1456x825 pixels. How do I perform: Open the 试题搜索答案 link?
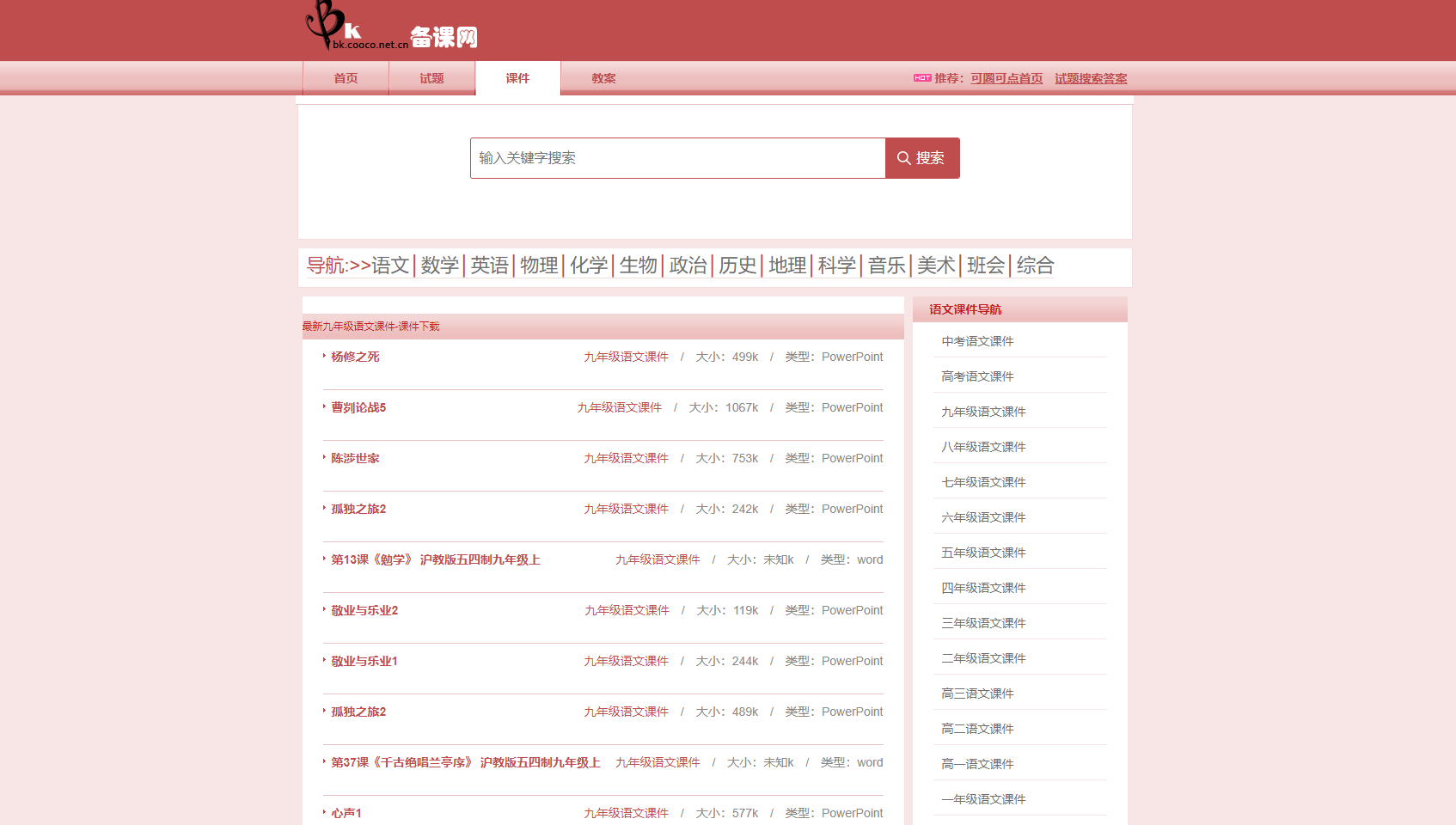tap(1090, 78)
